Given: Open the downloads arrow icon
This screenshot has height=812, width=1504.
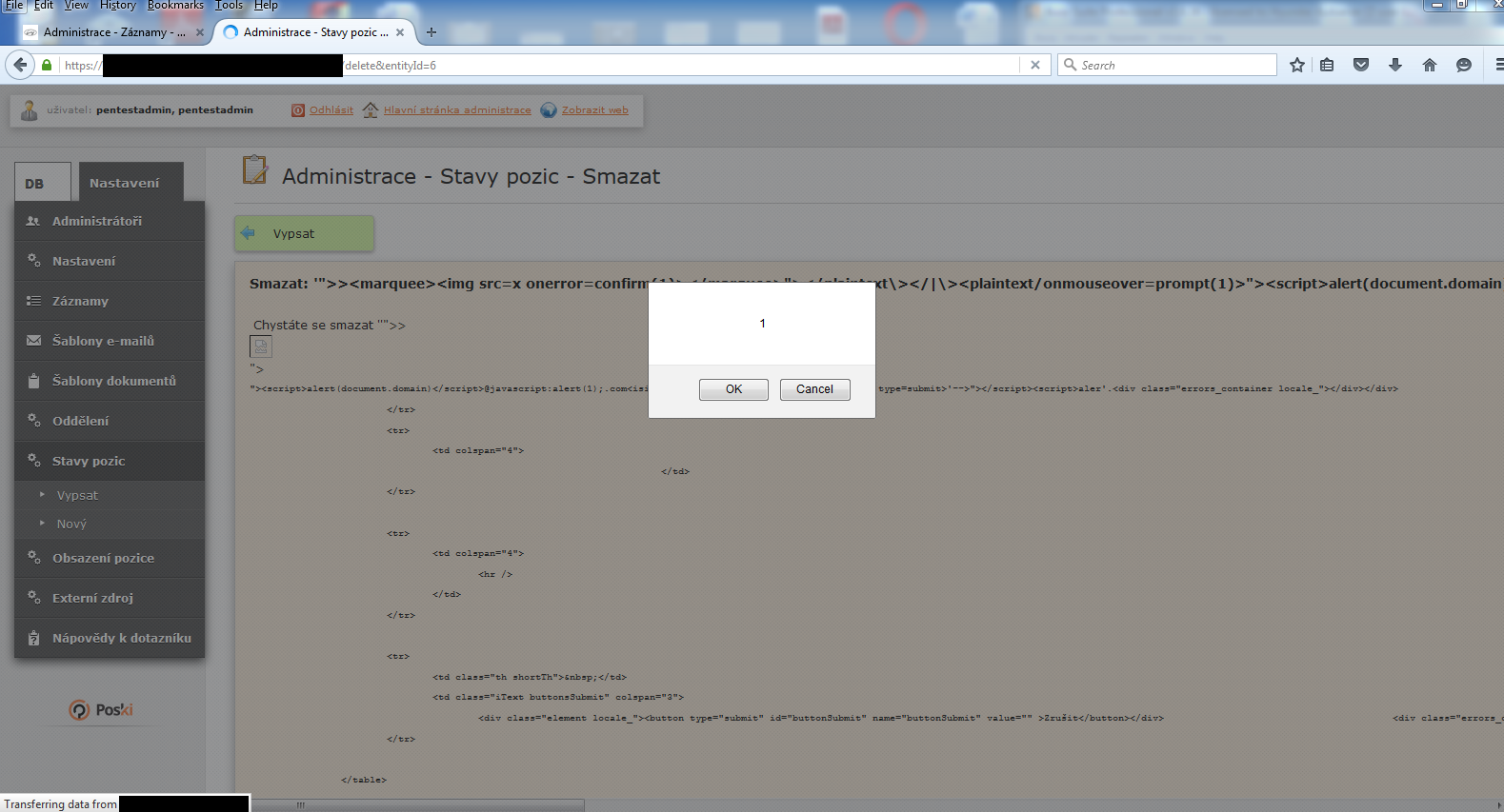Looking at the screenshot, I should point(1395,65).
